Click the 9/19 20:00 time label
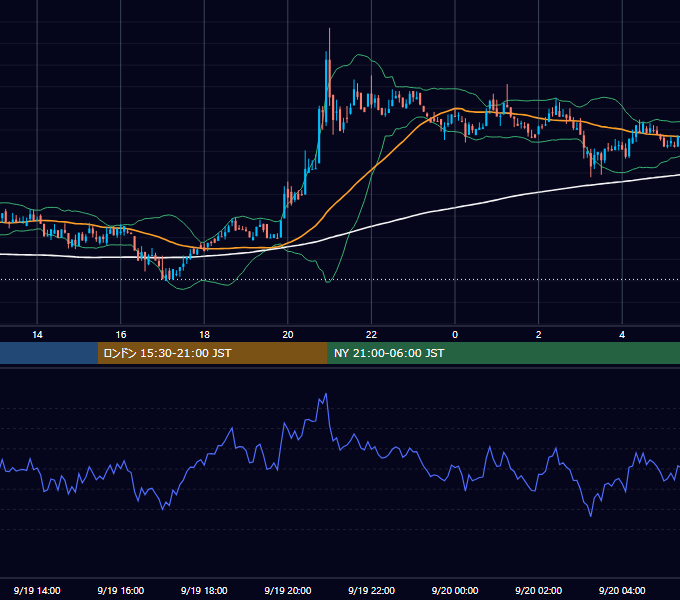Image resolution: width=680 pixels, height=600 pixels. [x=288, y=590]
